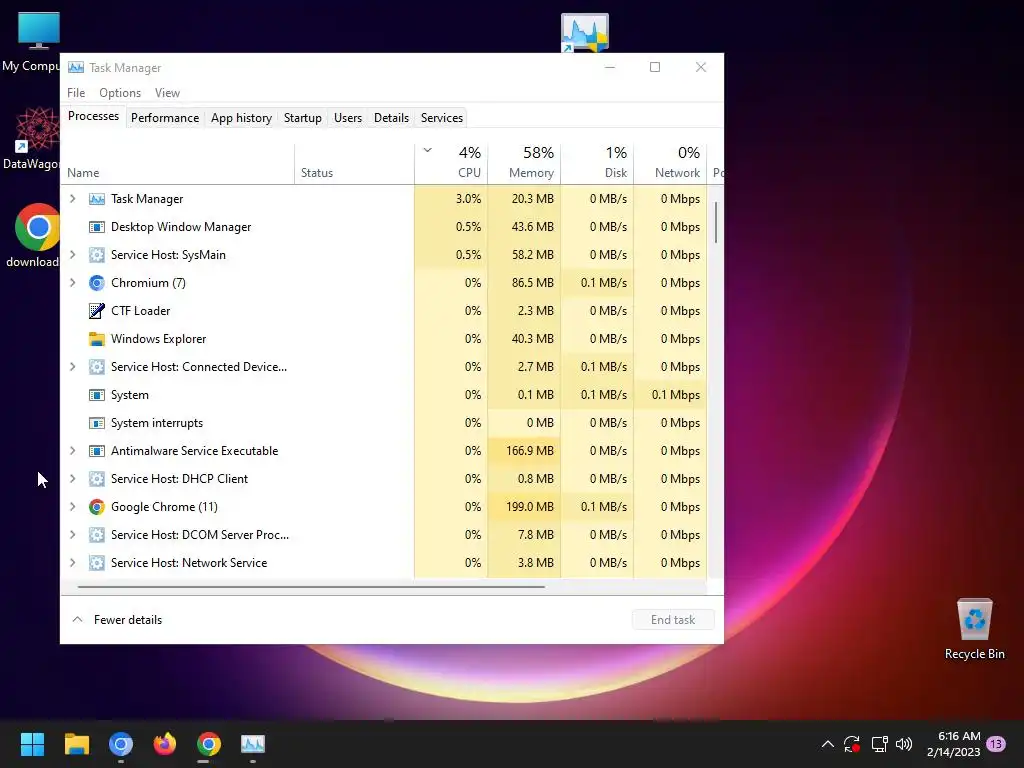Click the sync status tray icon
Screen dimensions: 1024x768
[852, 744]
